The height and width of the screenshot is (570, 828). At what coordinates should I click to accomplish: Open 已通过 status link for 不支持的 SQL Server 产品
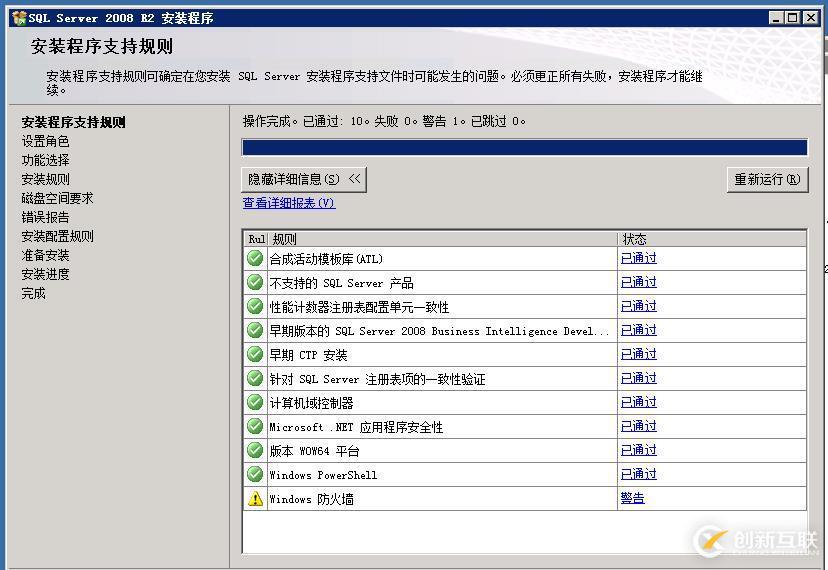click(x=638, y=282)
